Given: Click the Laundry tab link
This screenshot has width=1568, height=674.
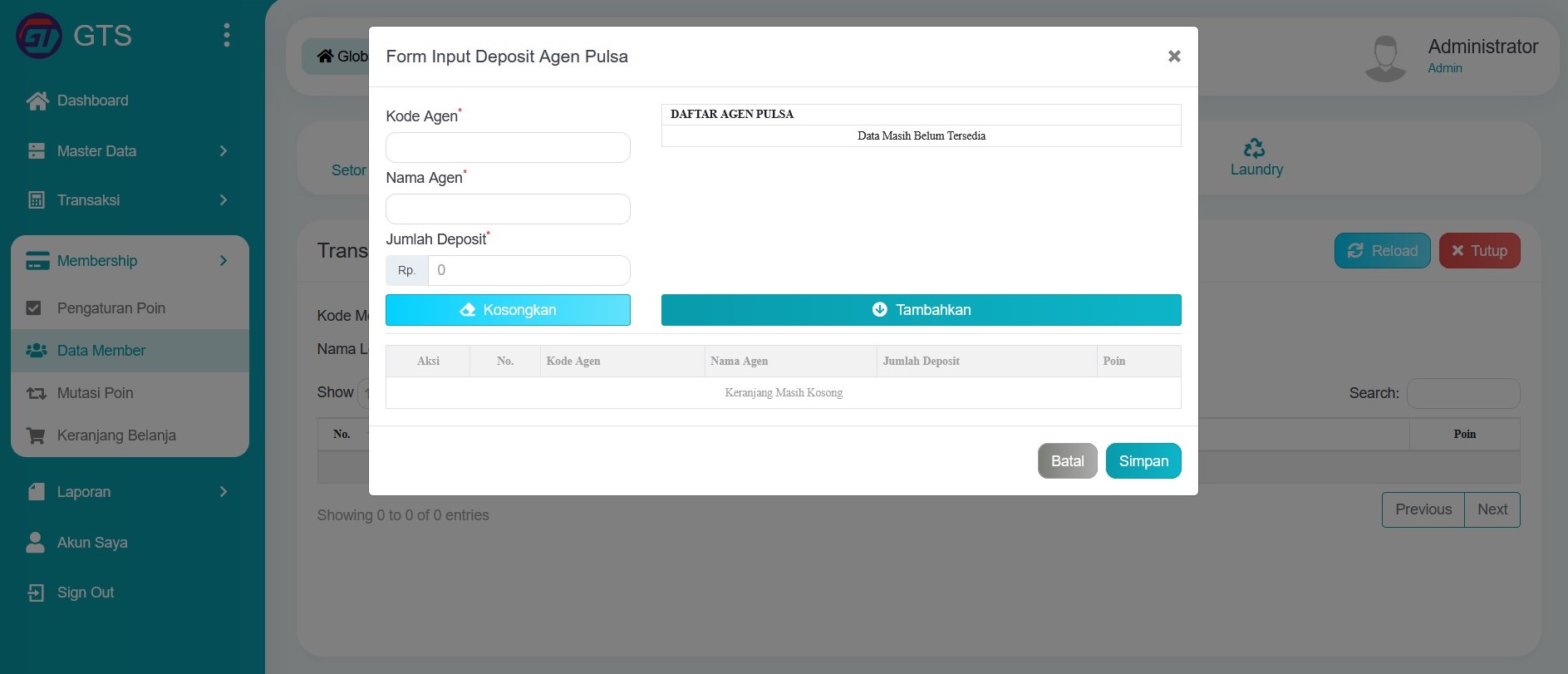Looking at the screenshot, I should coord(1256,170).
